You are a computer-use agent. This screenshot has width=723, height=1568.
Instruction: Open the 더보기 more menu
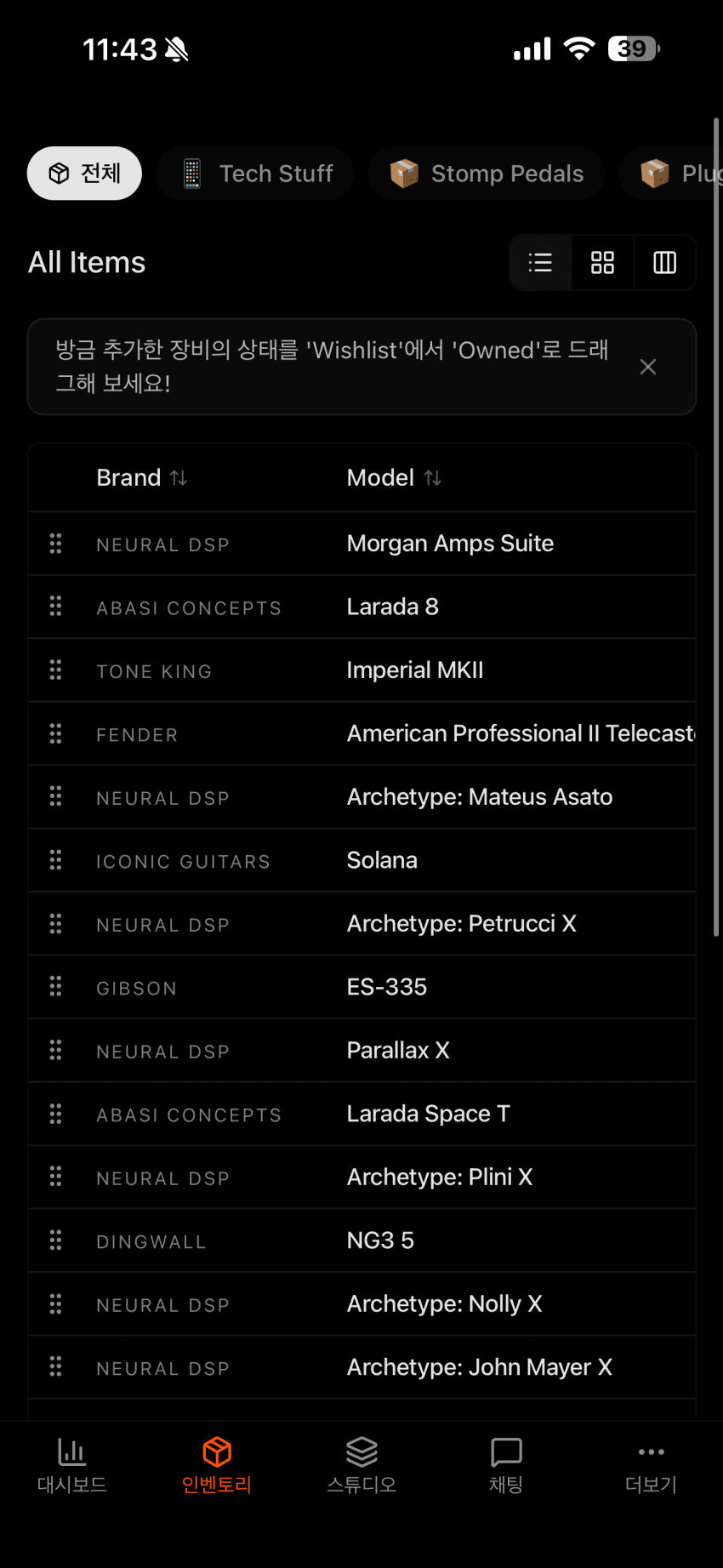pyautogui.click(x=651, y=1464)
